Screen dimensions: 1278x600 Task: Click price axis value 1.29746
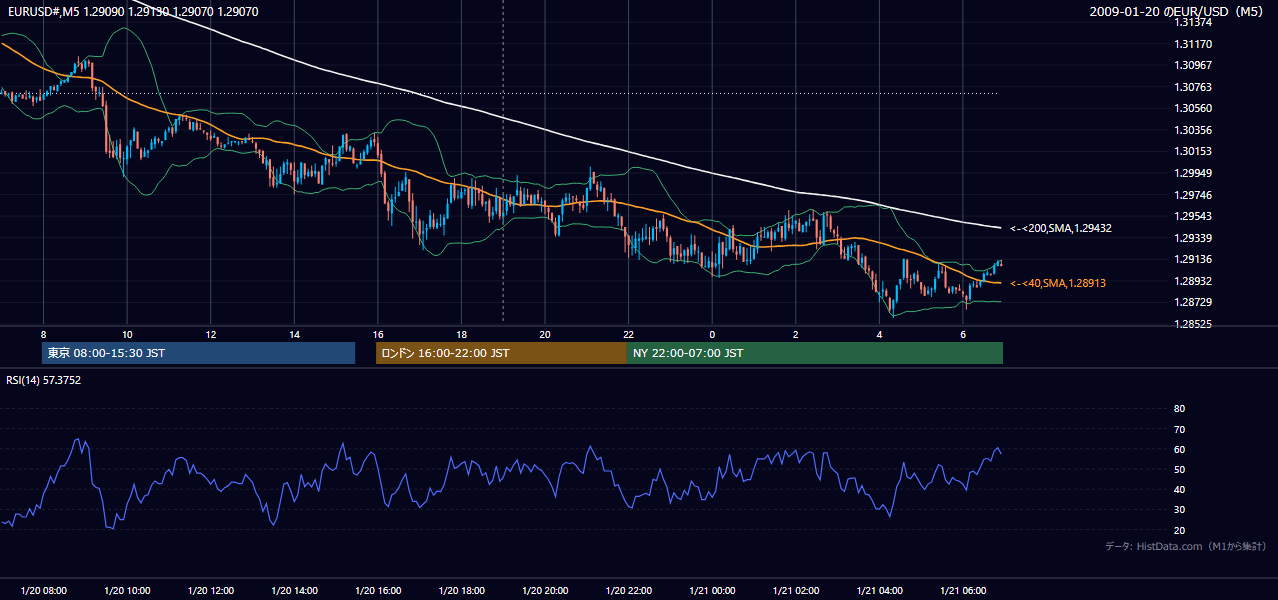[1193, 195]
